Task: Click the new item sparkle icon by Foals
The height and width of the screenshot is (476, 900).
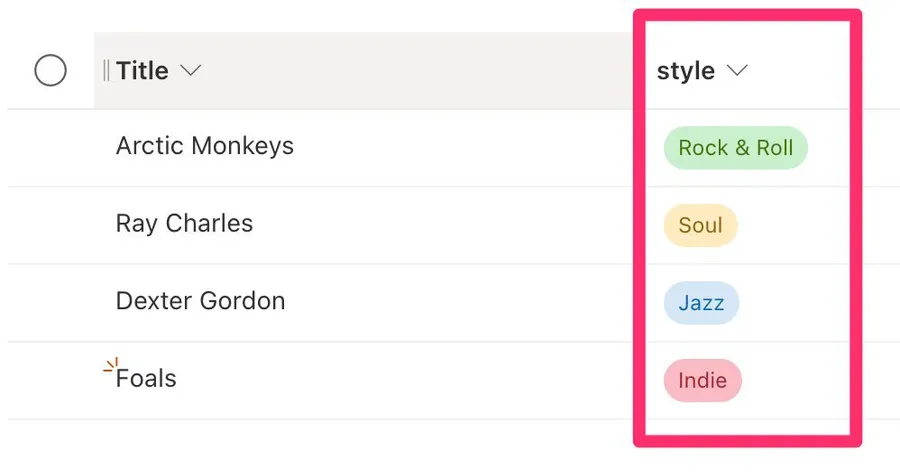Action: [x=111, y=367]
